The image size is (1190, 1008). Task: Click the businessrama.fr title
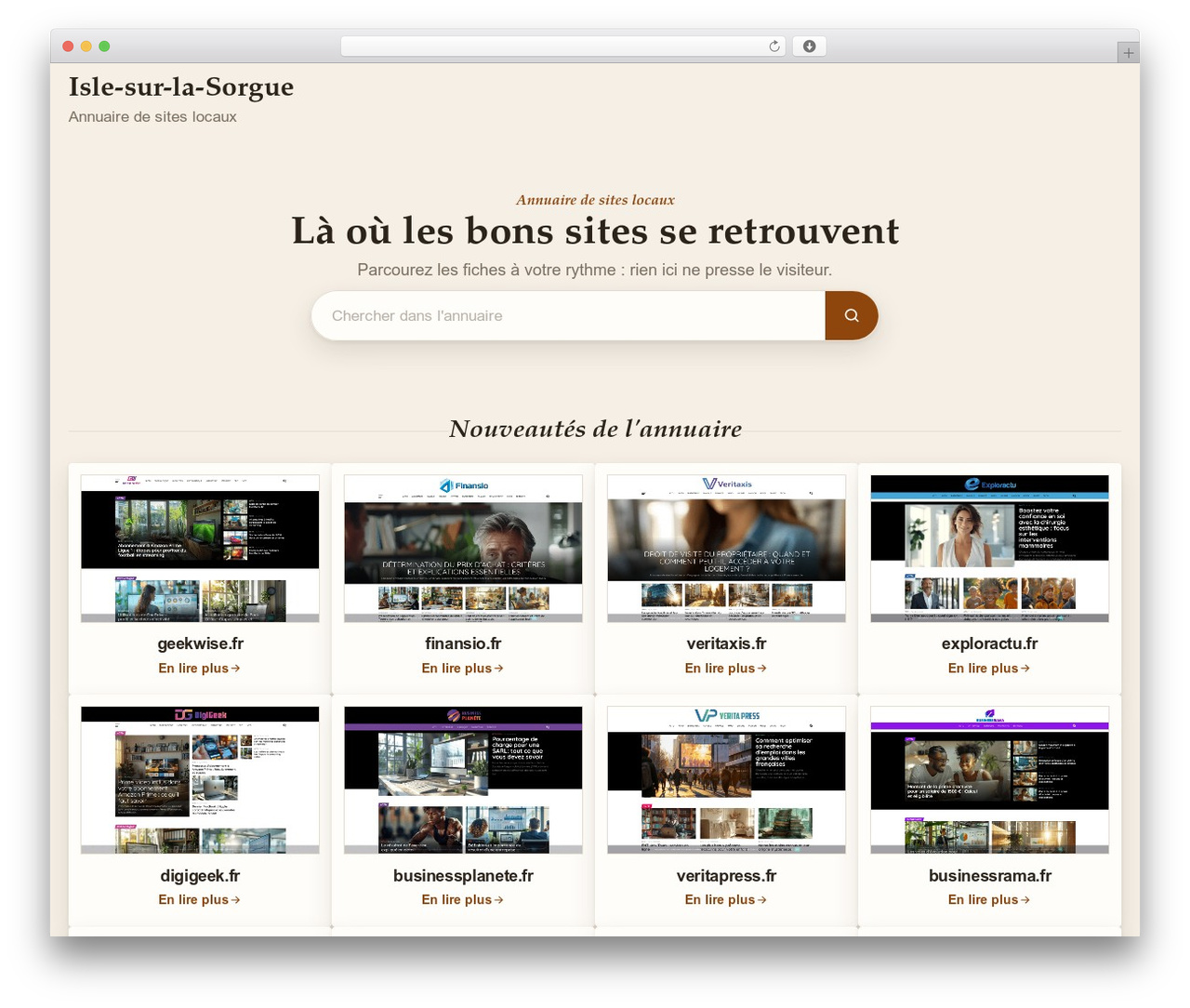(989, 875)
